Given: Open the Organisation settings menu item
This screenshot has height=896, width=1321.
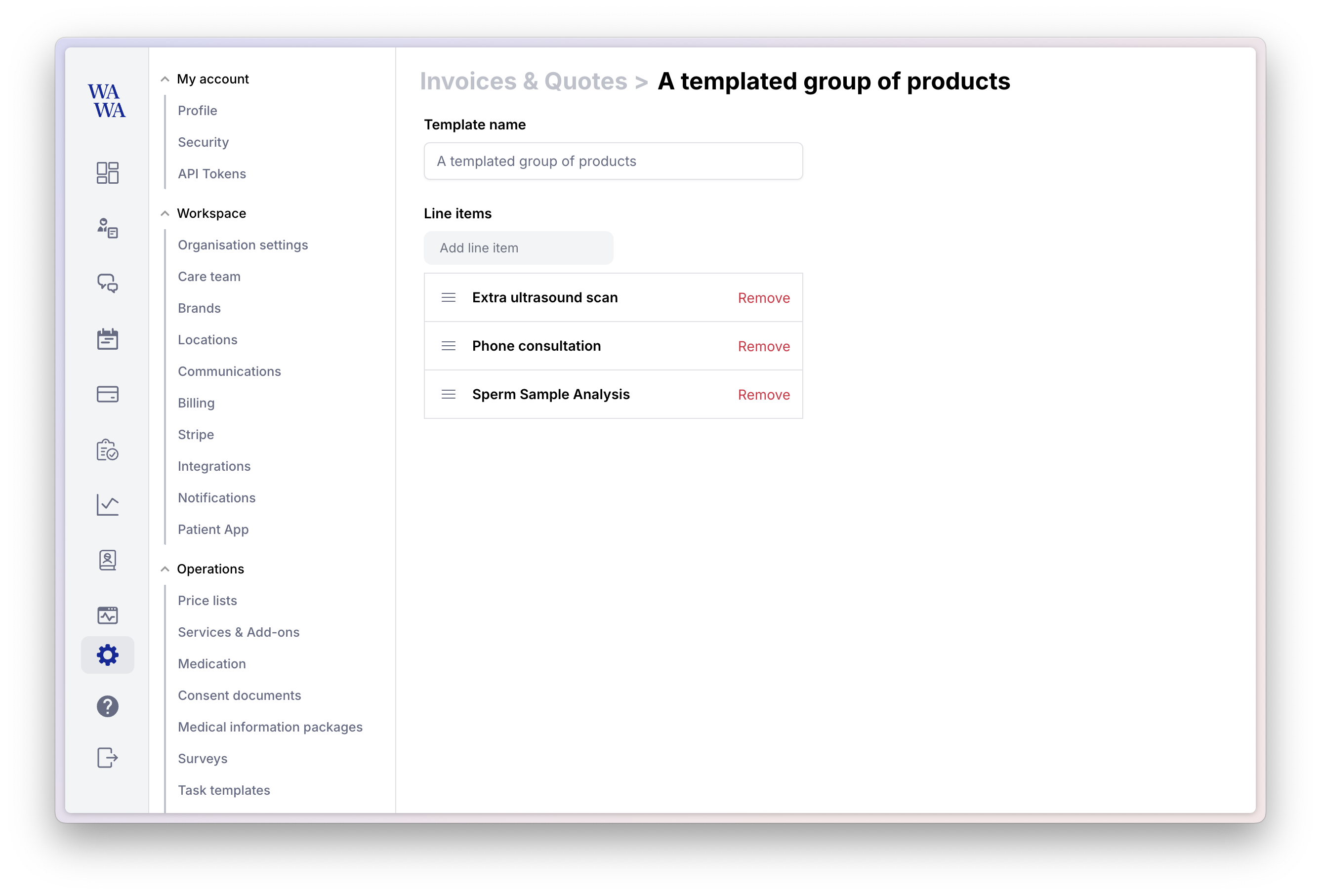Looking at the screenshot, I should click(x=243, y=244).
